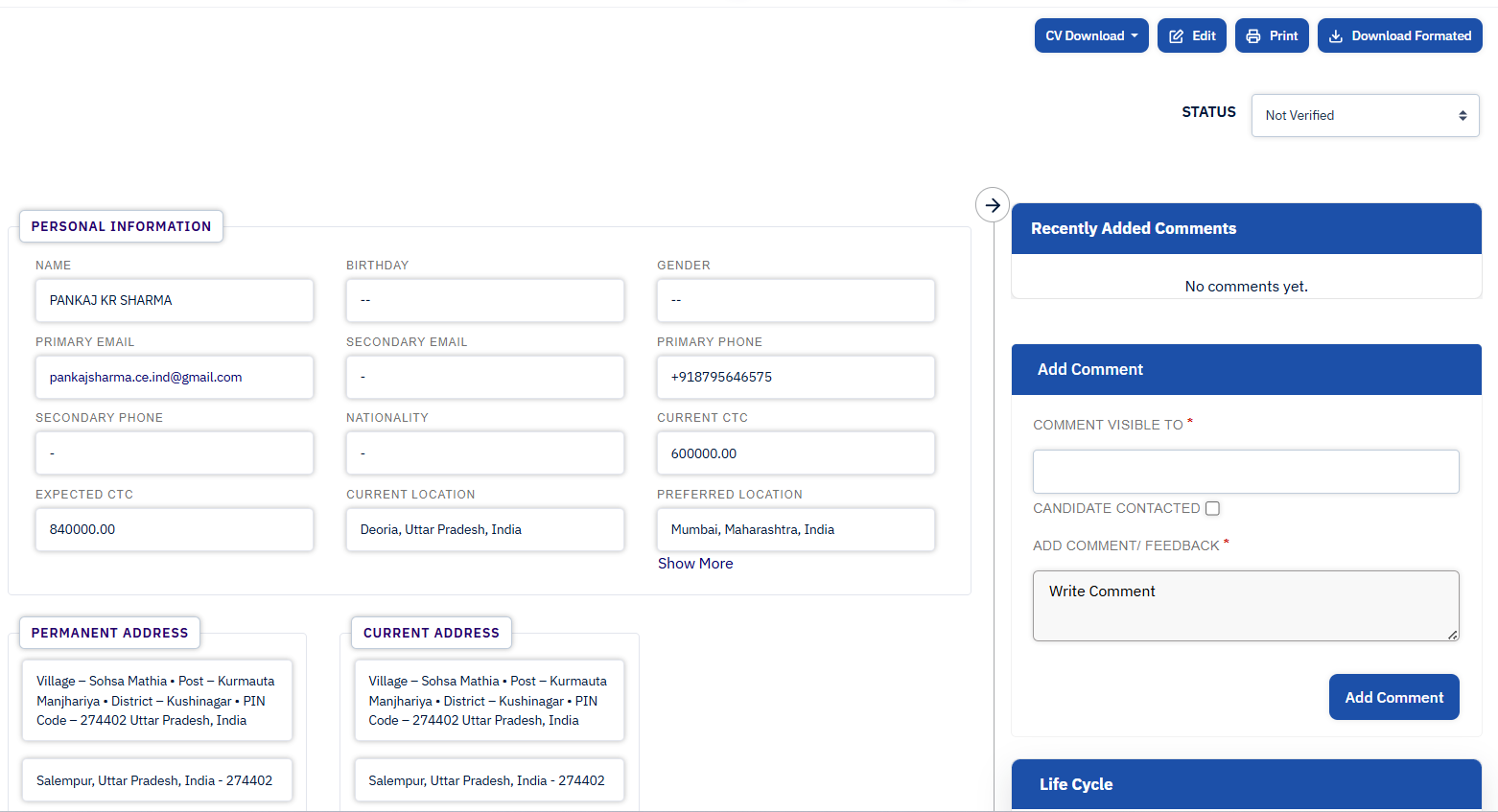Click the Gender field
Screen dimensions: 1498x812
[x=796, y=300]
